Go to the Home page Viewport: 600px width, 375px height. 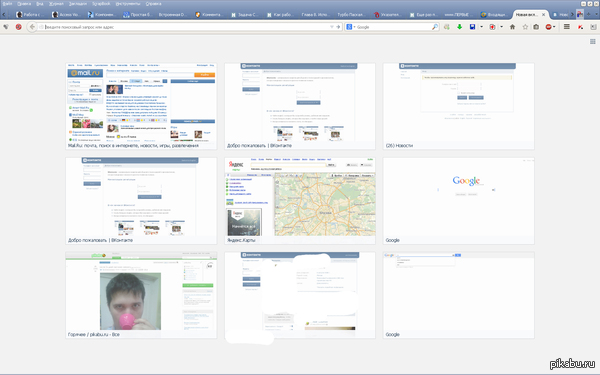(x=512, y=27)
